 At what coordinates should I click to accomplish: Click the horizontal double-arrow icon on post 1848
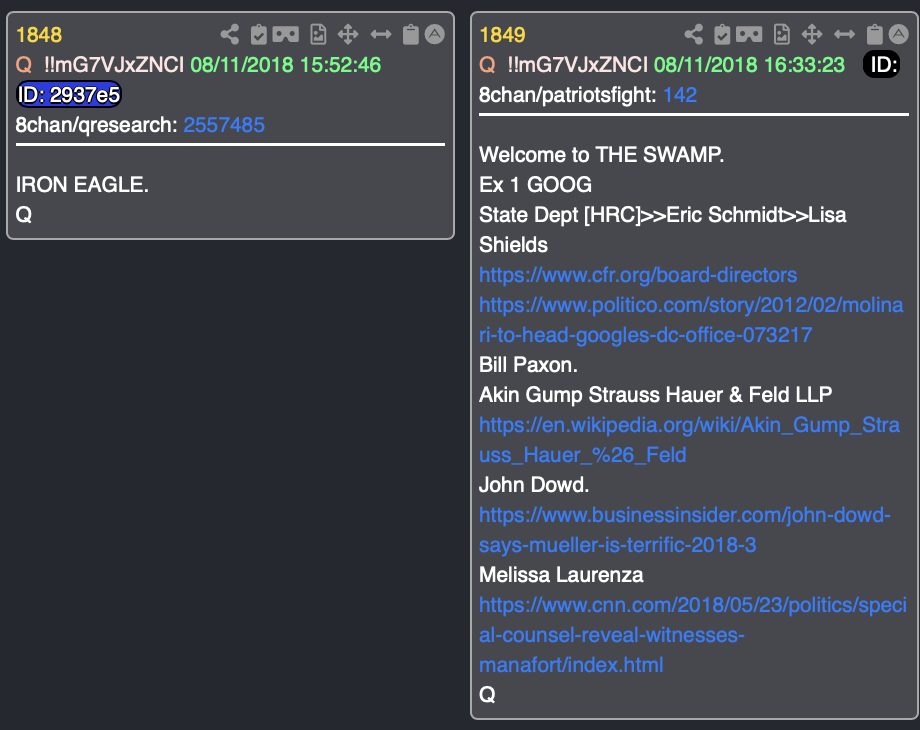(381, 35)
